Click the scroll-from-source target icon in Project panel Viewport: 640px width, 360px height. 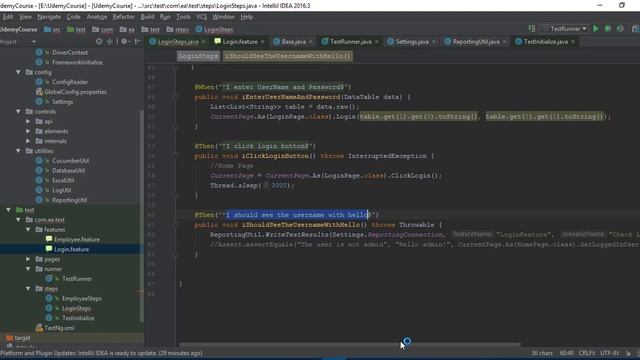click(x=99, y=42)
